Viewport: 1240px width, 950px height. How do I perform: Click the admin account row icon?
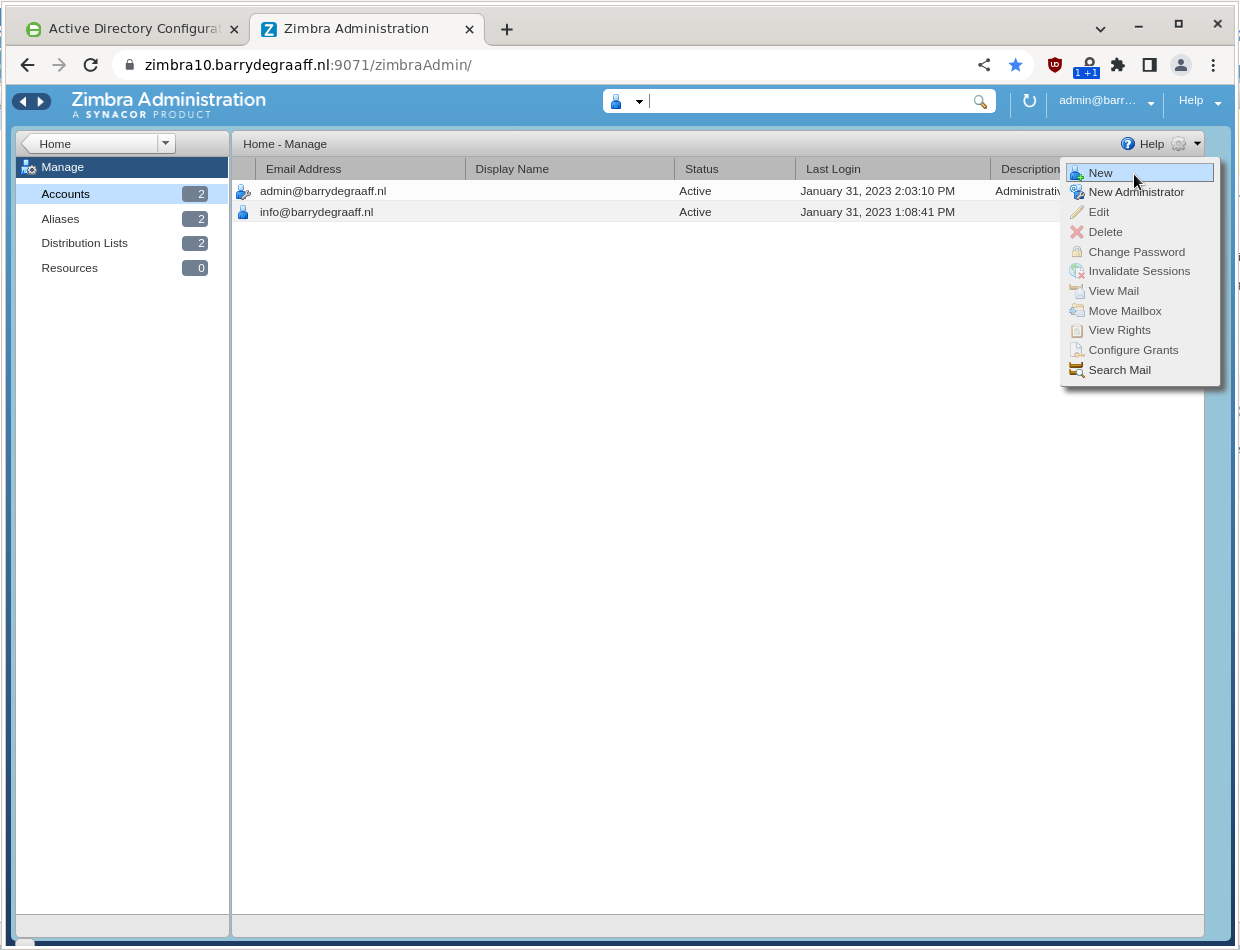(x=243, y=191)
